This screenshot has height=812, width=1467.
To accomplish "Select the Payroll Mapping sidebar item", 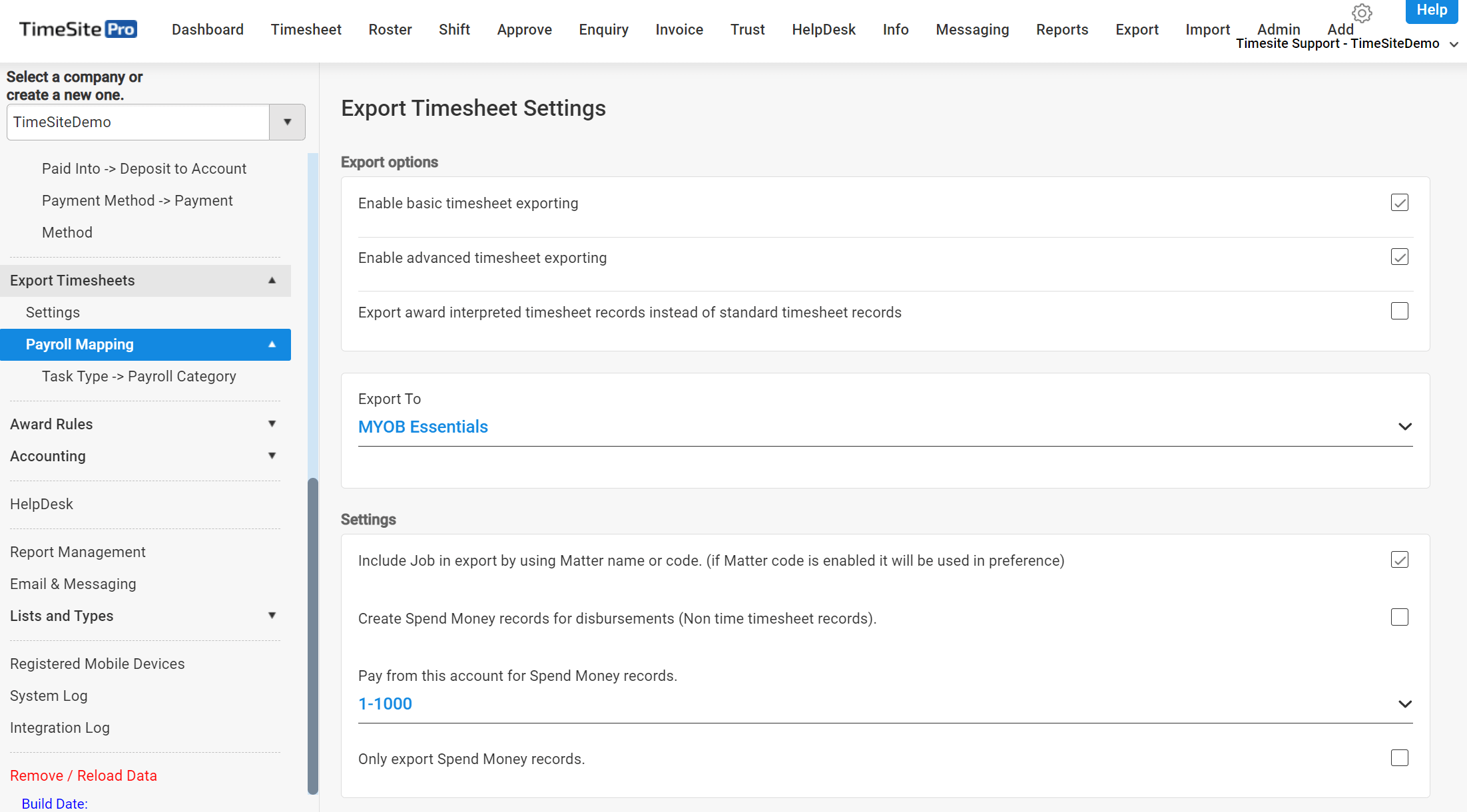I will (145, 344).
